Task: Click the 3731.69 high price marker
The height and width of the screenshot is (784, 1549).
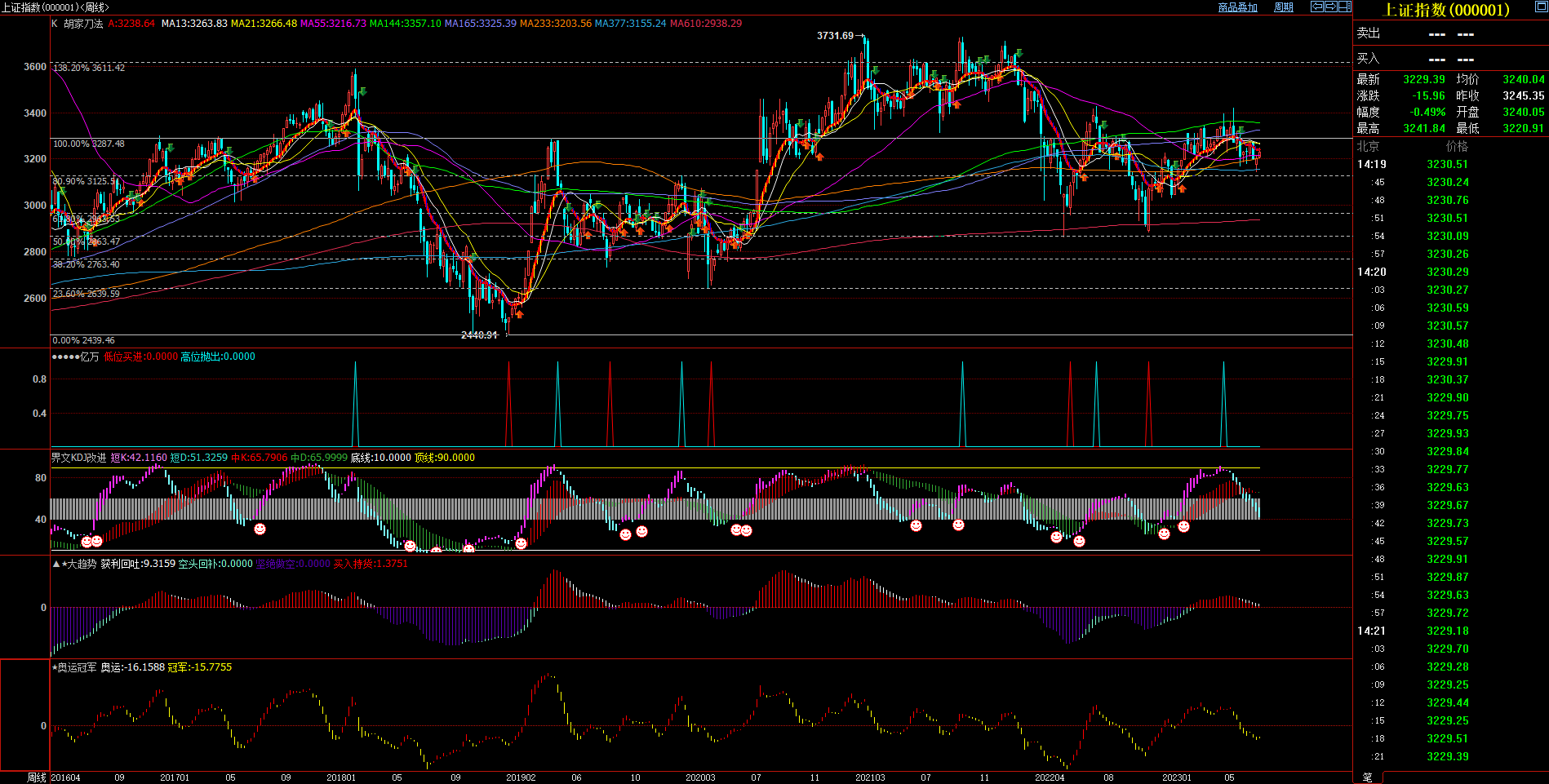Action: 835,36
